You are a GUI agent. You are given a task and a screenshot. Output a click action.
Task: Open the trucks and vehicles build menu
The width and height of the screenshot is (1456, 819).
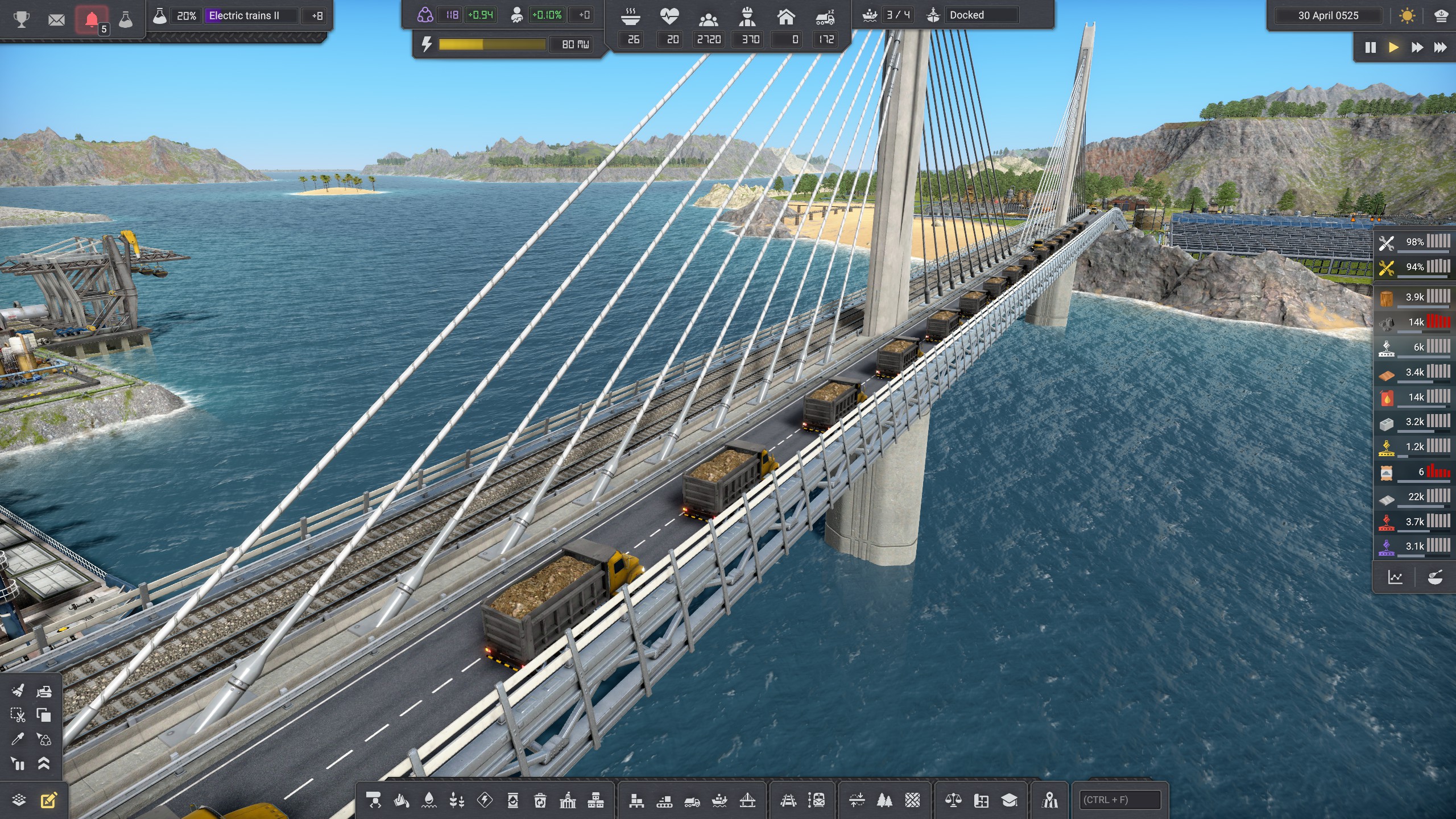[x=692, y=801]
